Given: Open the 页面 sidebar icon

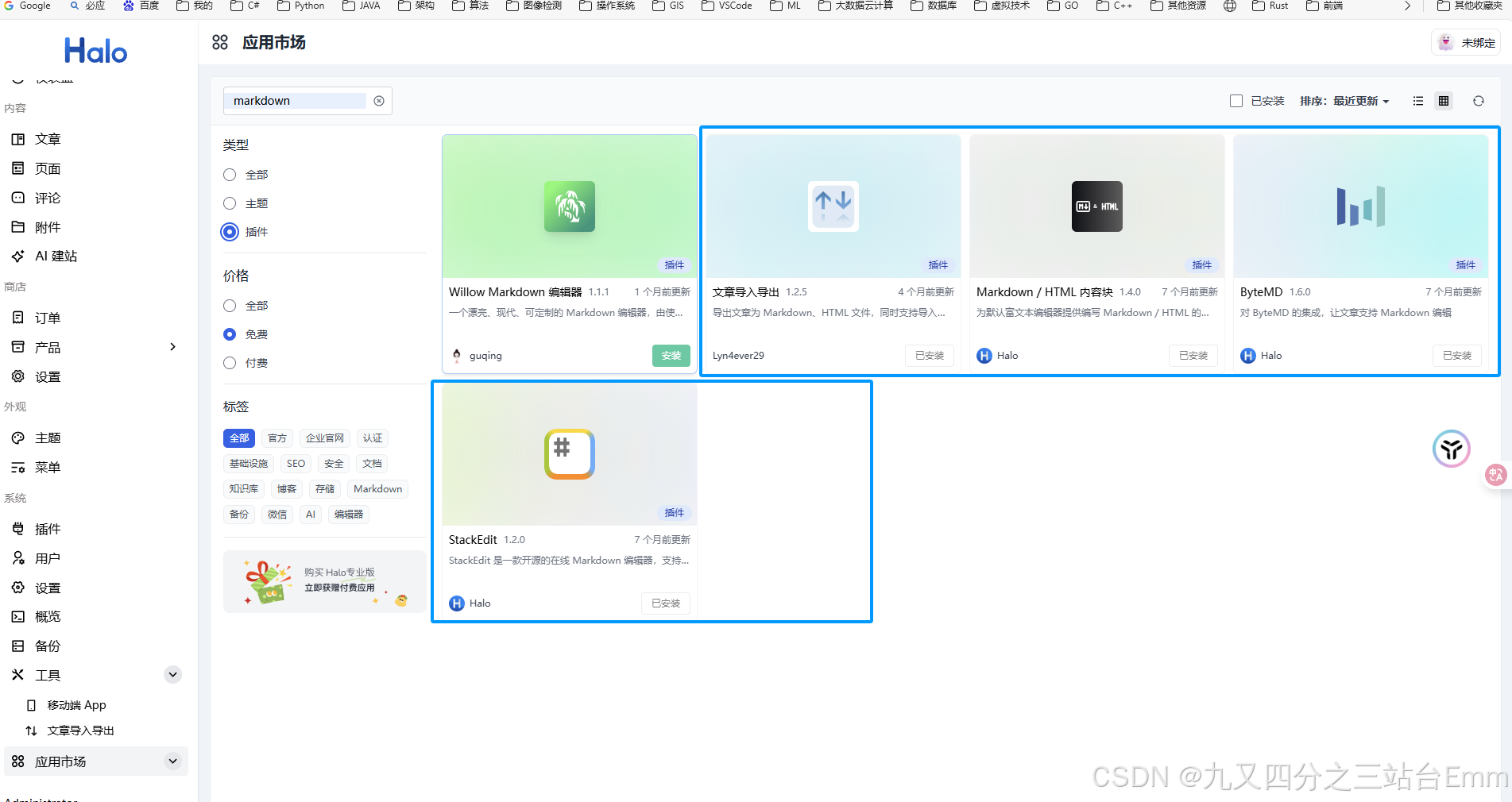Looking at the screenshot, I should 18,168.
